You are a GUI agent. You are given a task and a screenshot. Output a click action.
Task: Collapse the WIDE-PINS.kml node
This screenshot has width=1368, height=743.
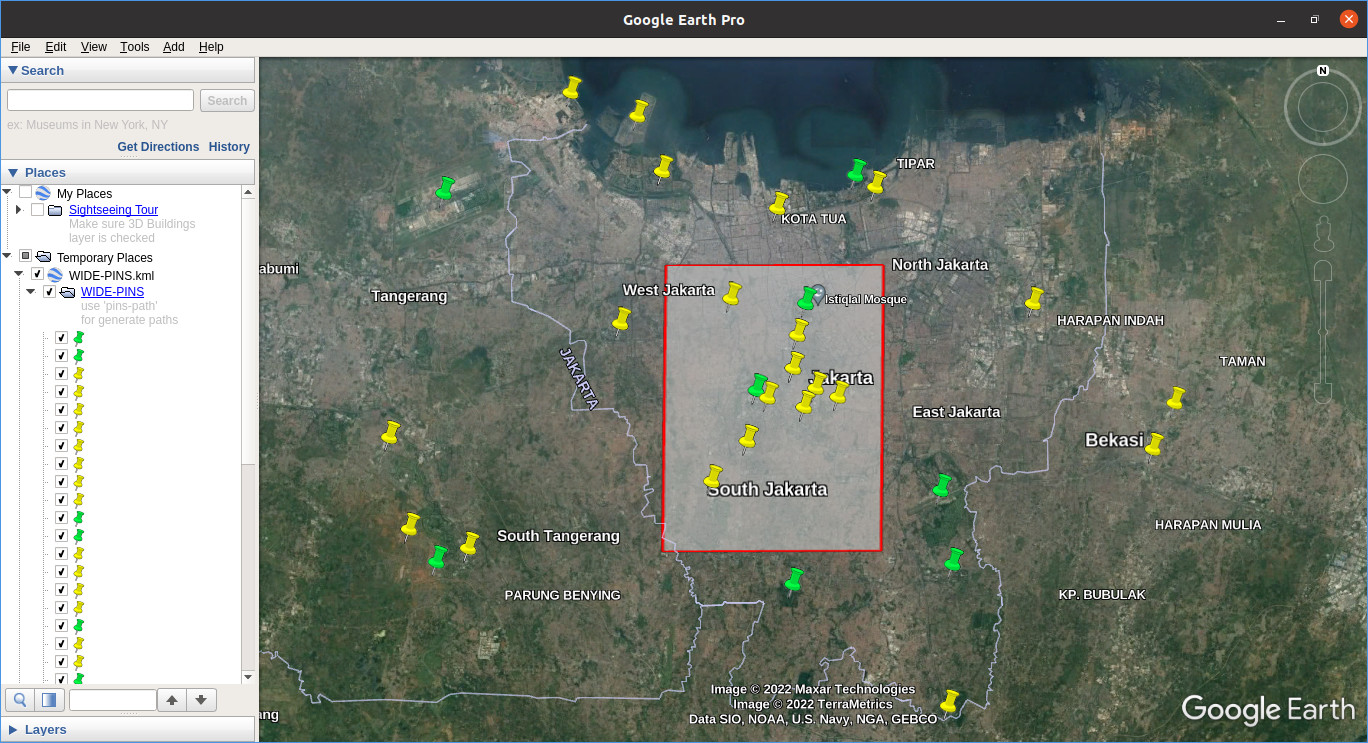(x=18, y=274)
